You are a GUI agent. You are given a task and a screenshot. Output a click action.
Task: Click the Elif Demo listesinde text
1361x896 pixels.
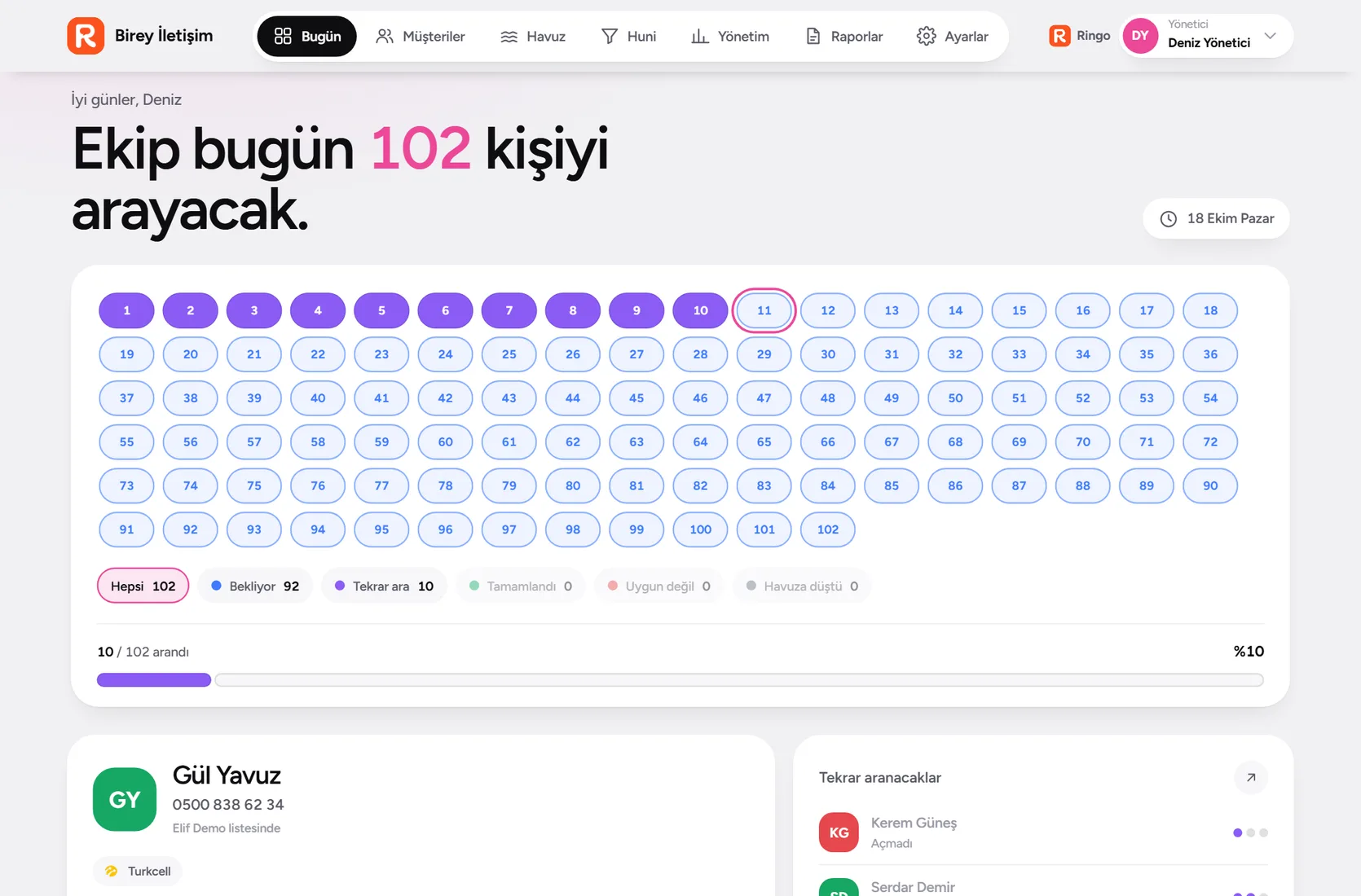227,828
